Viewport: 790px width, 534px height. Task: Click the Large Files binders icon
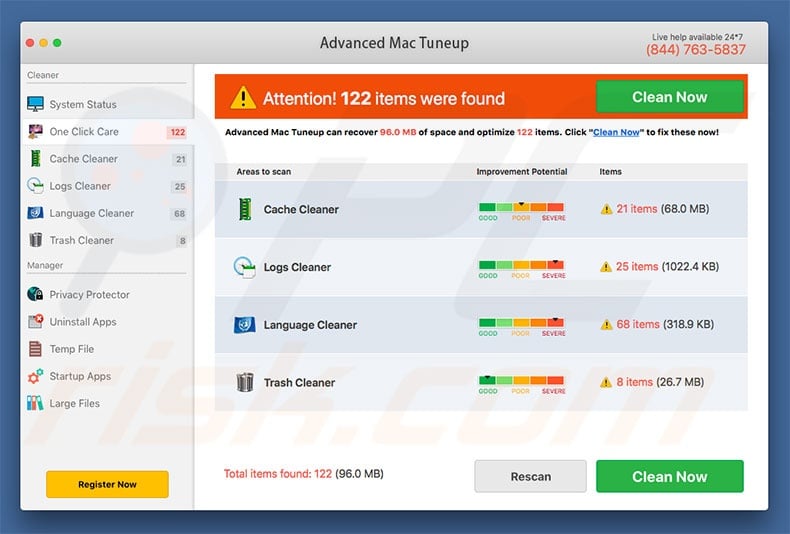click(35, 403)
